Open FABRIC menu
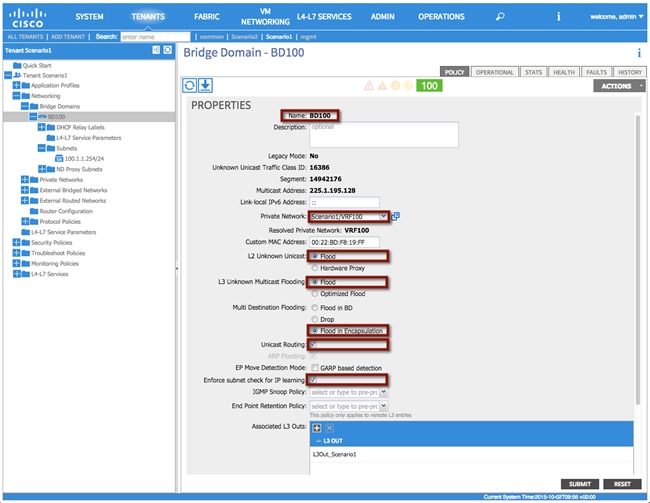This screenshot has height=503, width=650. (x=206, y=17)
